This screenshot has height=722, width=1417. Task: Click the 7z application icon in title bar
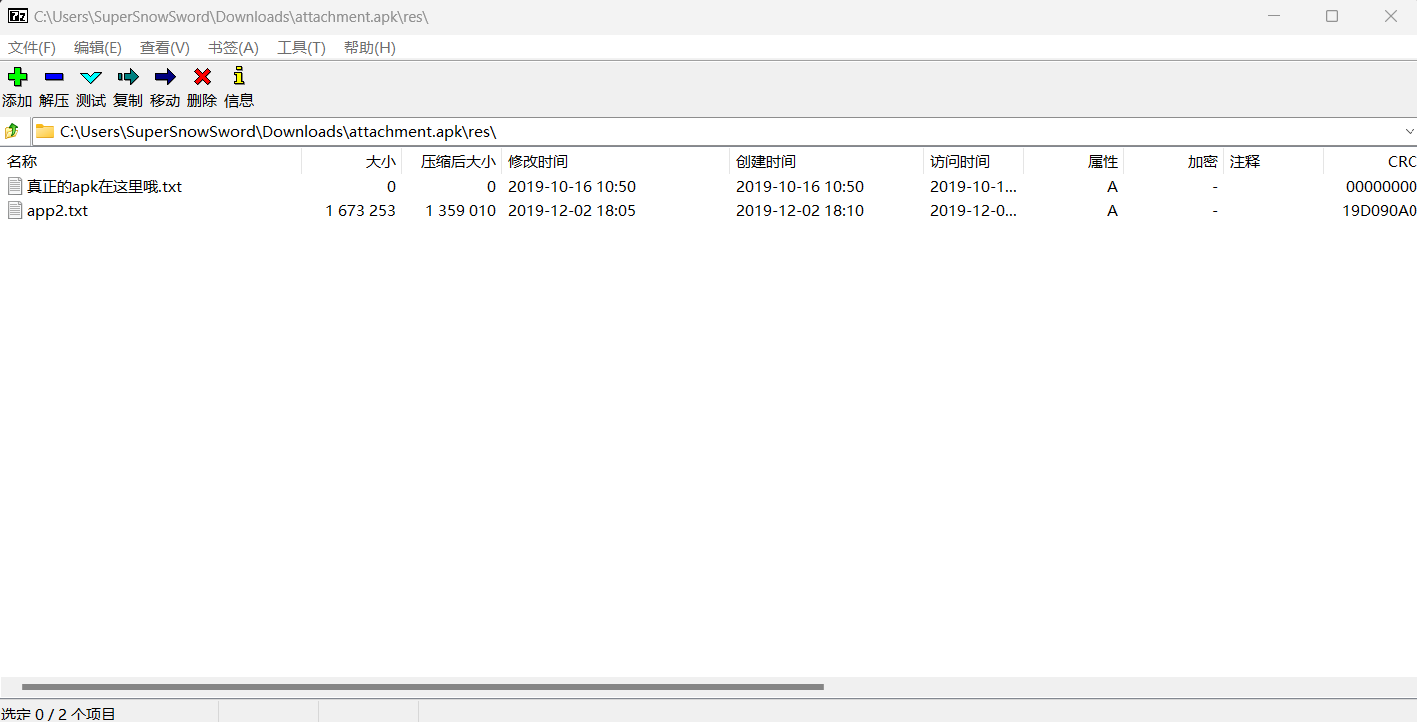point(17,16)
